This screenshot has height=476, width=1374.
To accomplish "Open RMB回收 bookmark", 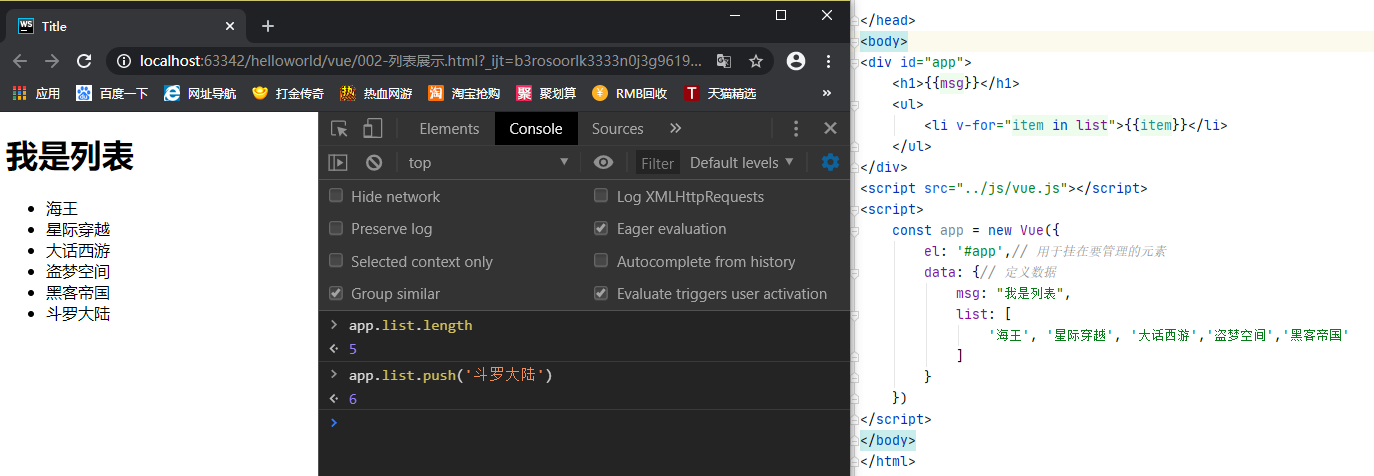I will pos(629,93).
